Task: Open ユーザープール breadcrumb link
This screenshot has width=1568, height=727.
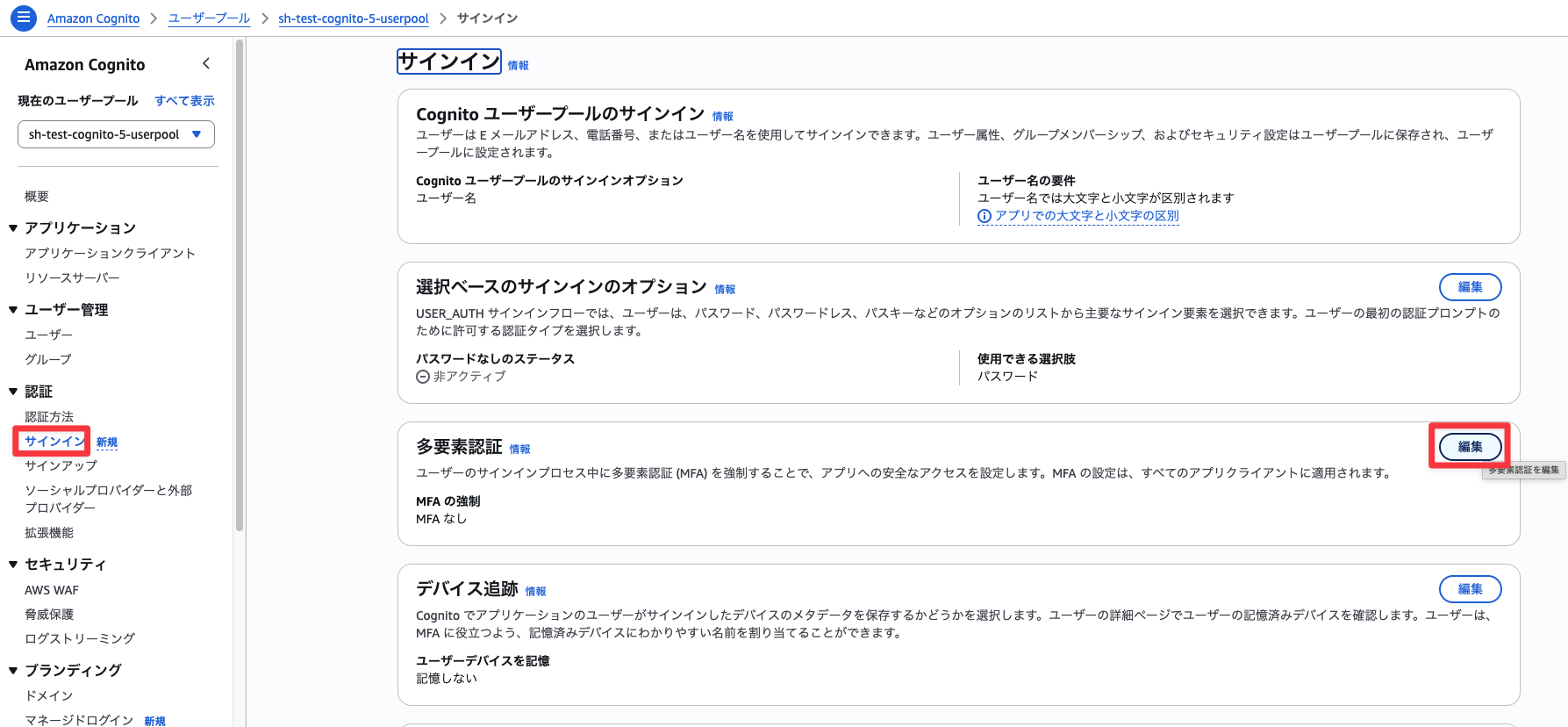Action: pos(209,18)
